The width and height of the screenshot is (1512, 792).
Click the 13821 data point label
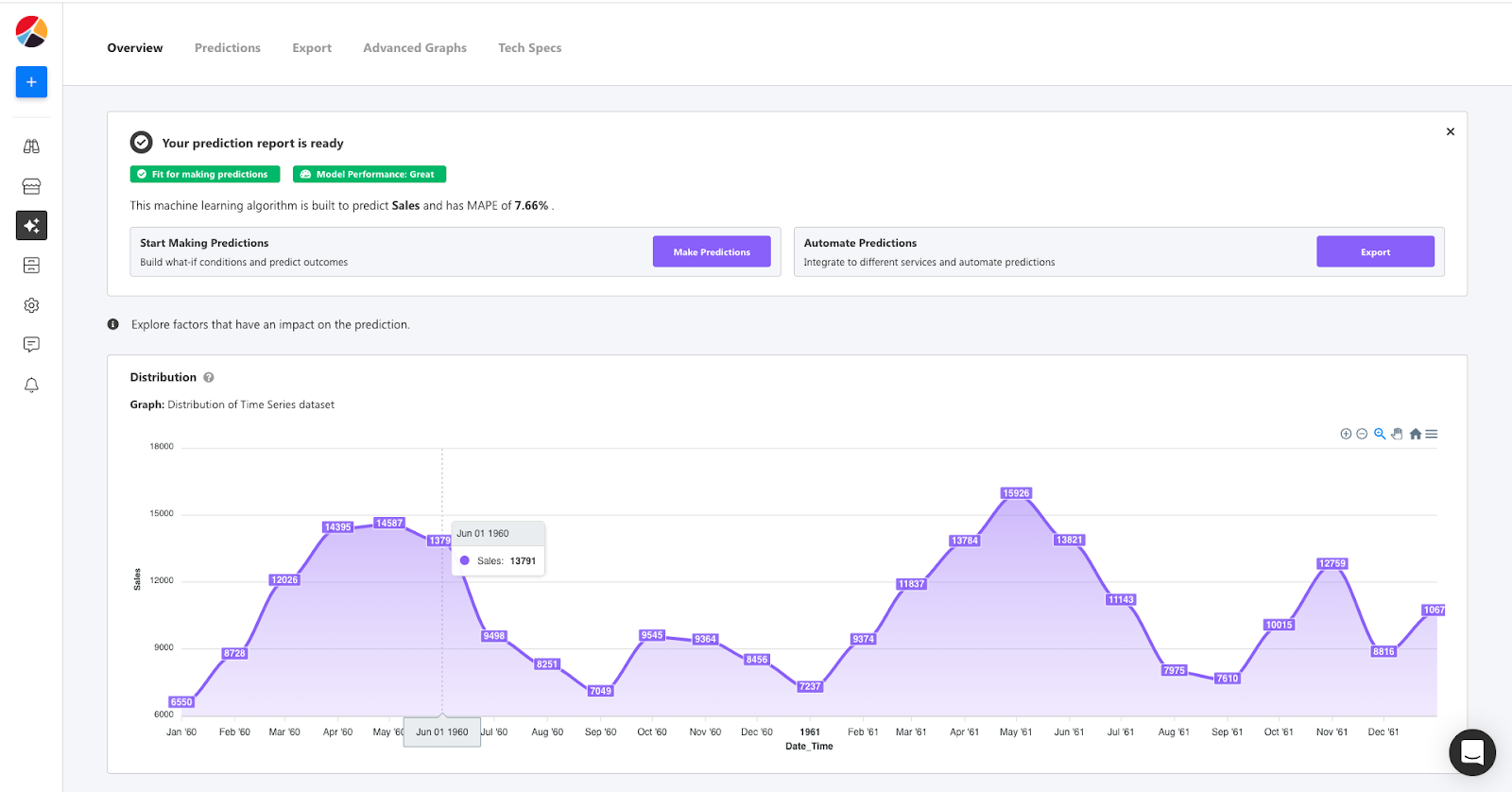(x=1070, y=540)
